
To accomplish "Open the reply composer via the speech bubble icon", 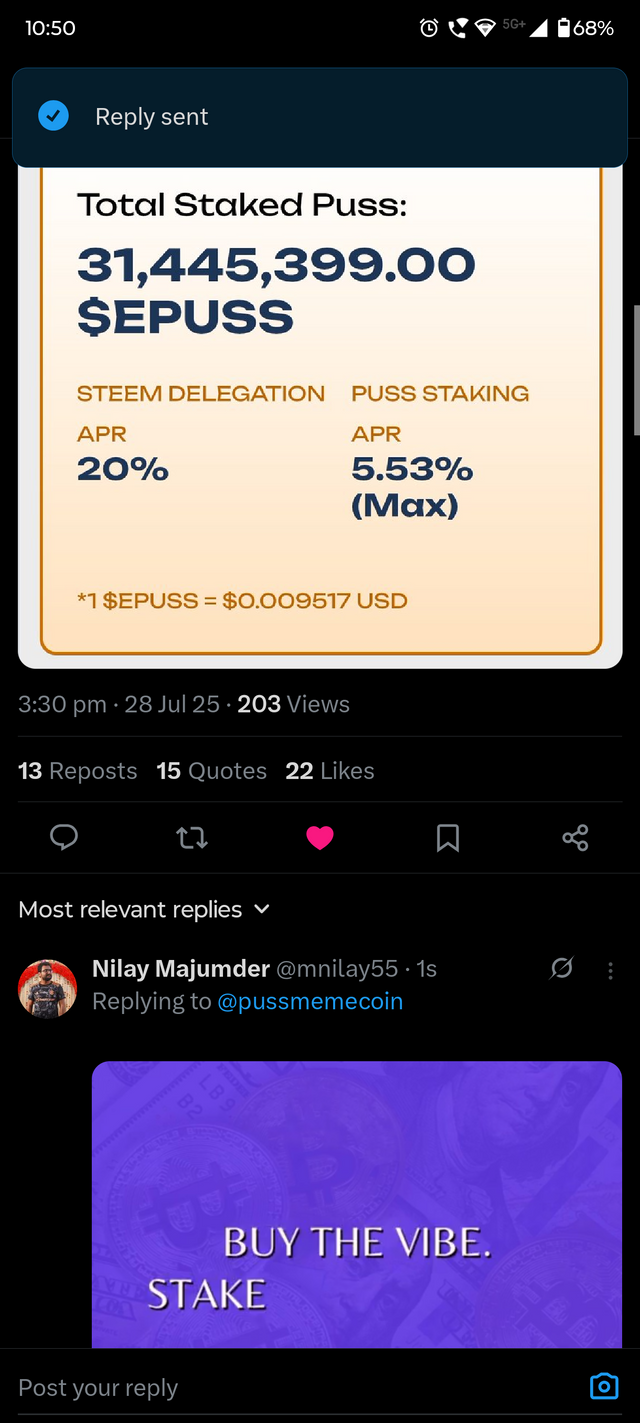I will click(64, 838).
